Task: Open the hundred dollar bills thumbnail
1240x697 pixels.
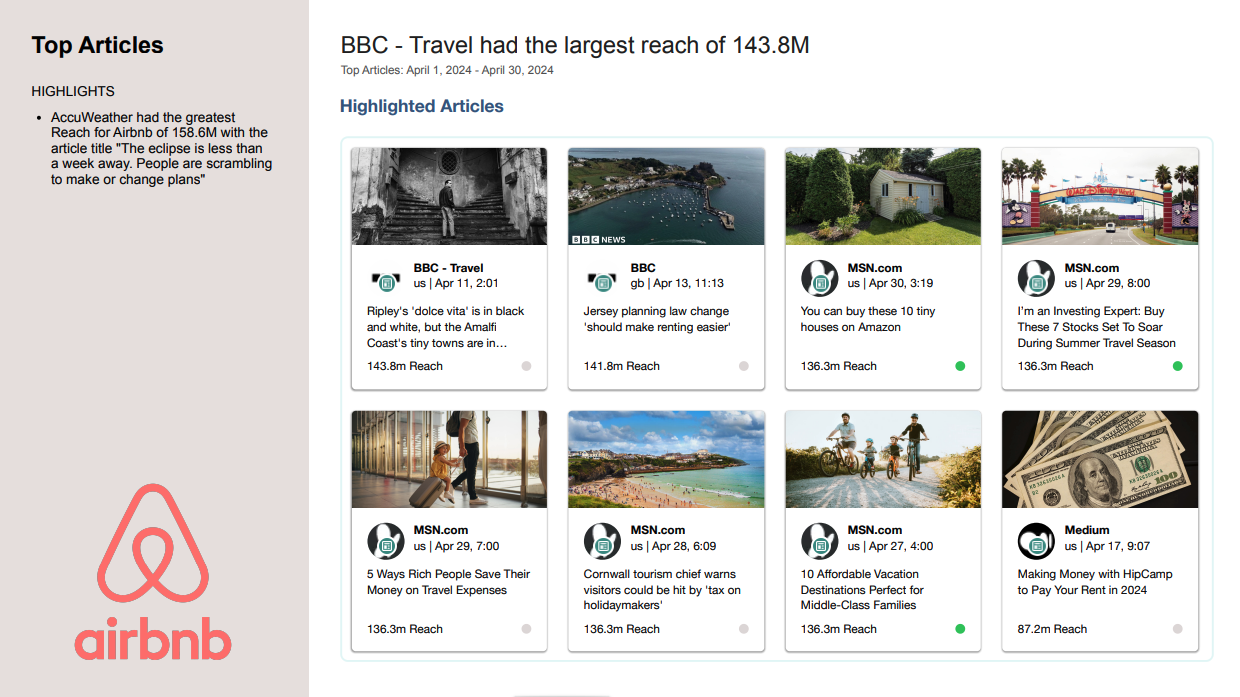Action: (1099, 459)
